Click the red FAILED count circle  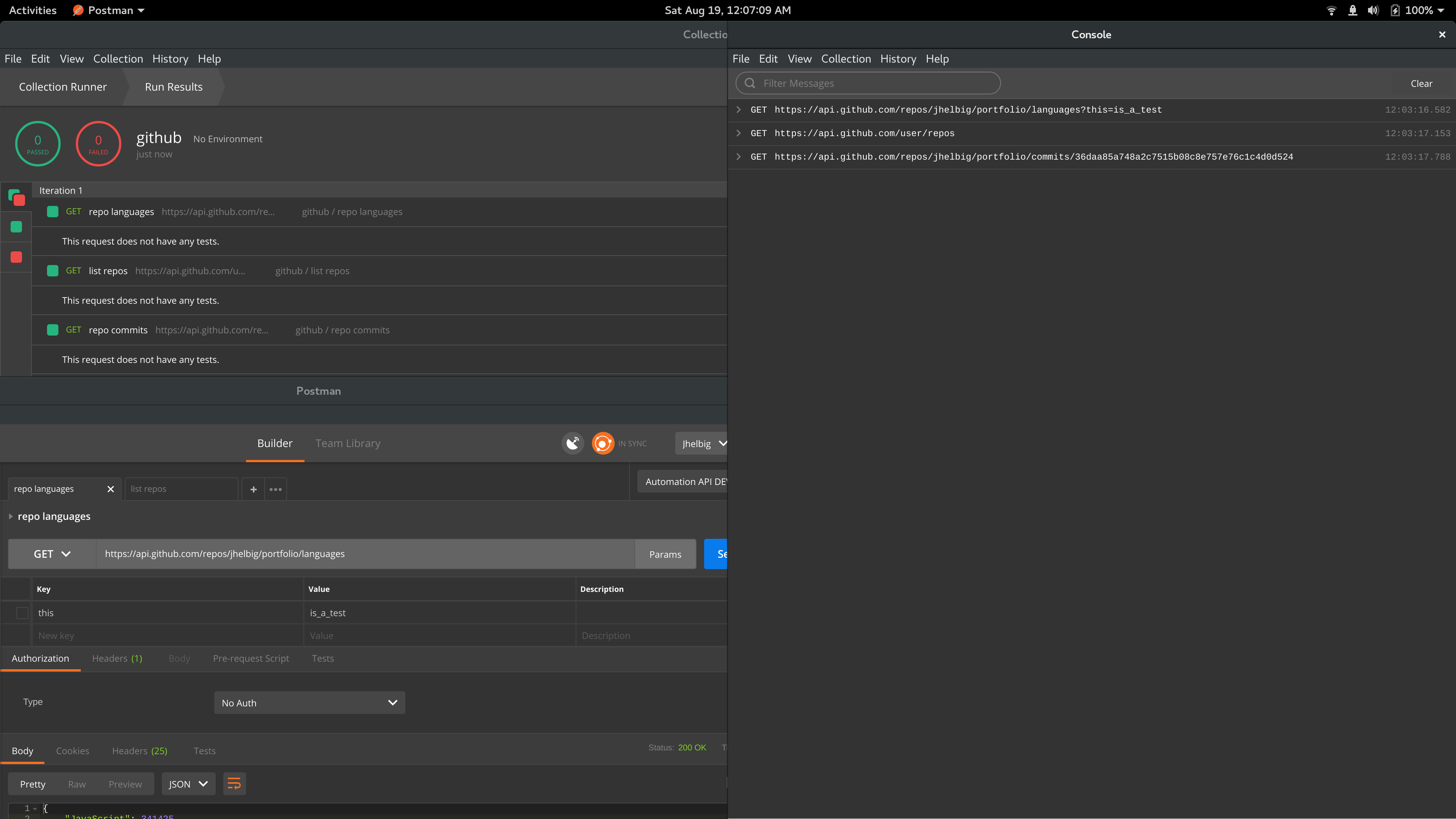coord(98,144)
